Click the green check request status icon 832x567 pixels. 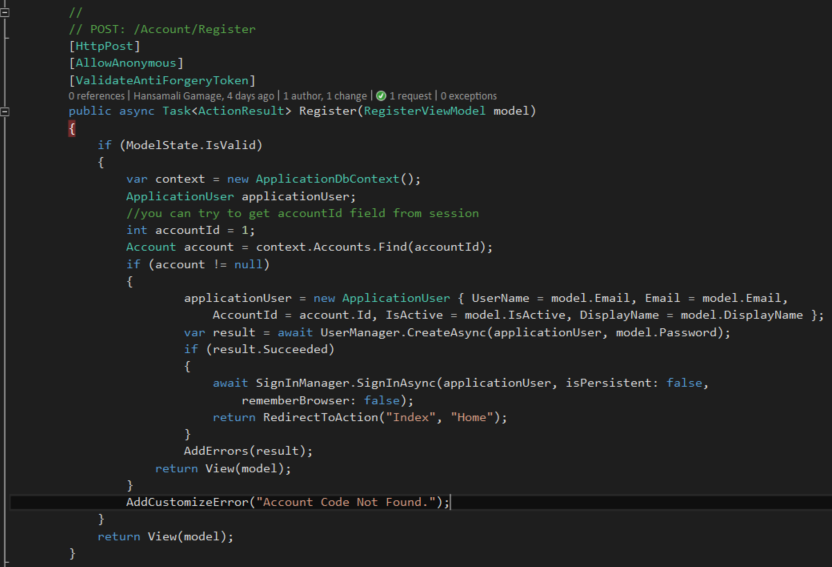tap(381, 96)
